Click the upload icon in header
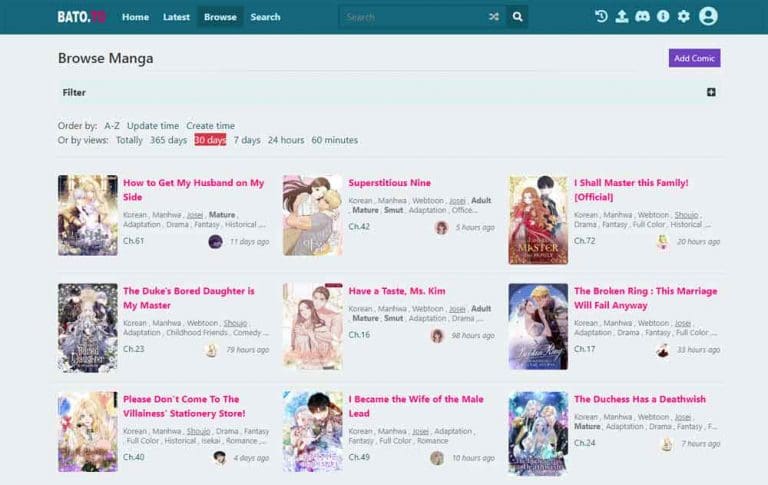Viewport: 768px width, 485px height. [621, 16]
